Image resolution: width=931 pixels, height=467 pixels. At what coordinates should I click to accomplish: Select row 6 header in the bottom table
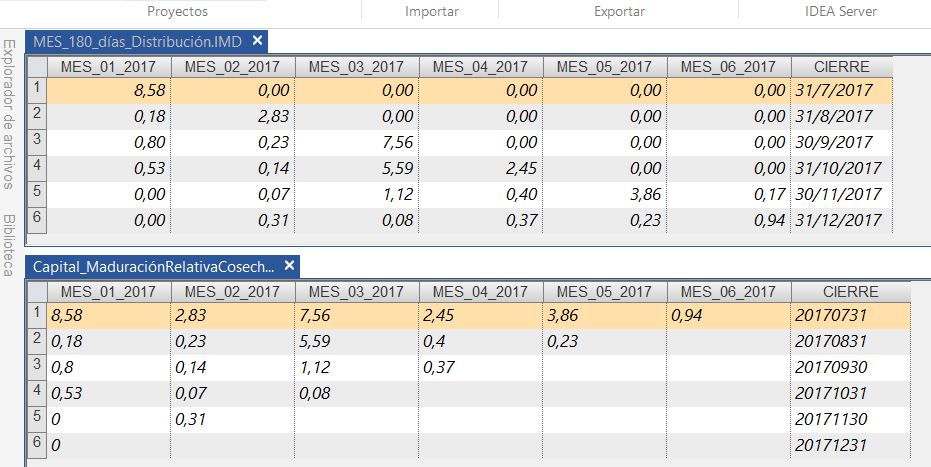(36, 443)
